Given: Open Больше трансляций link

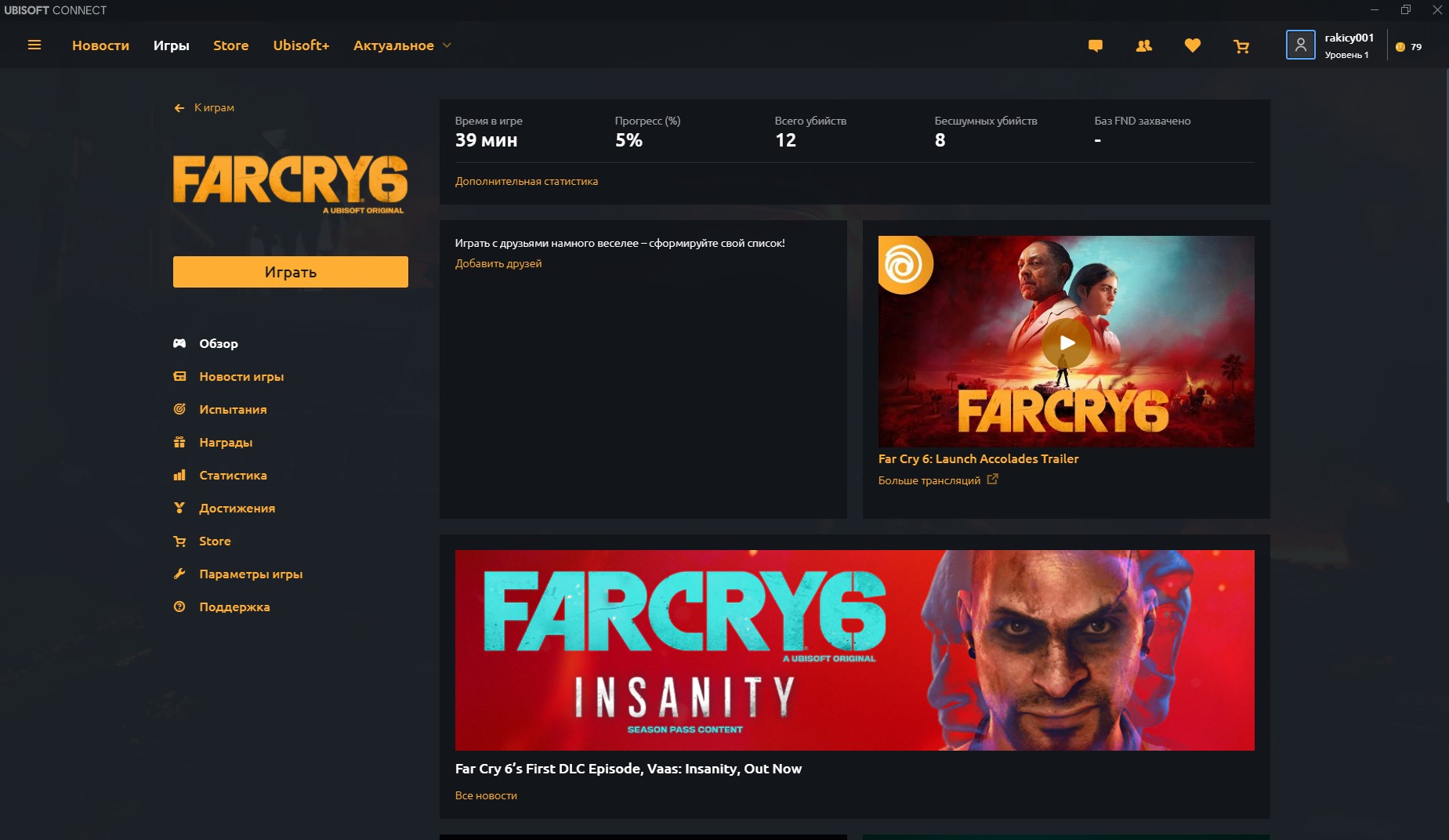Looking at the screenshot, I should tap(929, 480).
